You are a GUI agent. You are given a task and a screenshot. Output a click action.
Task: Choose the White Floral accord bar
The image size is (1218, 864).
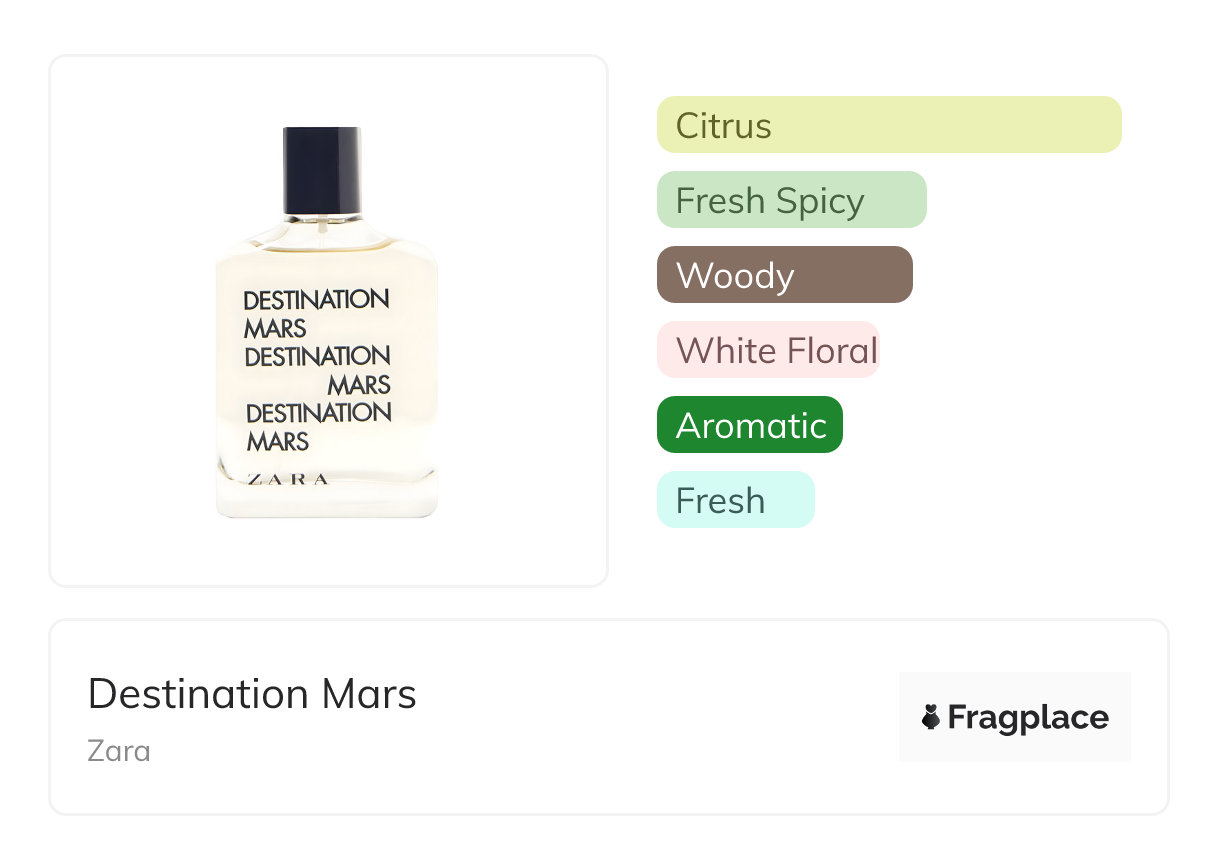tap(767, 350)
